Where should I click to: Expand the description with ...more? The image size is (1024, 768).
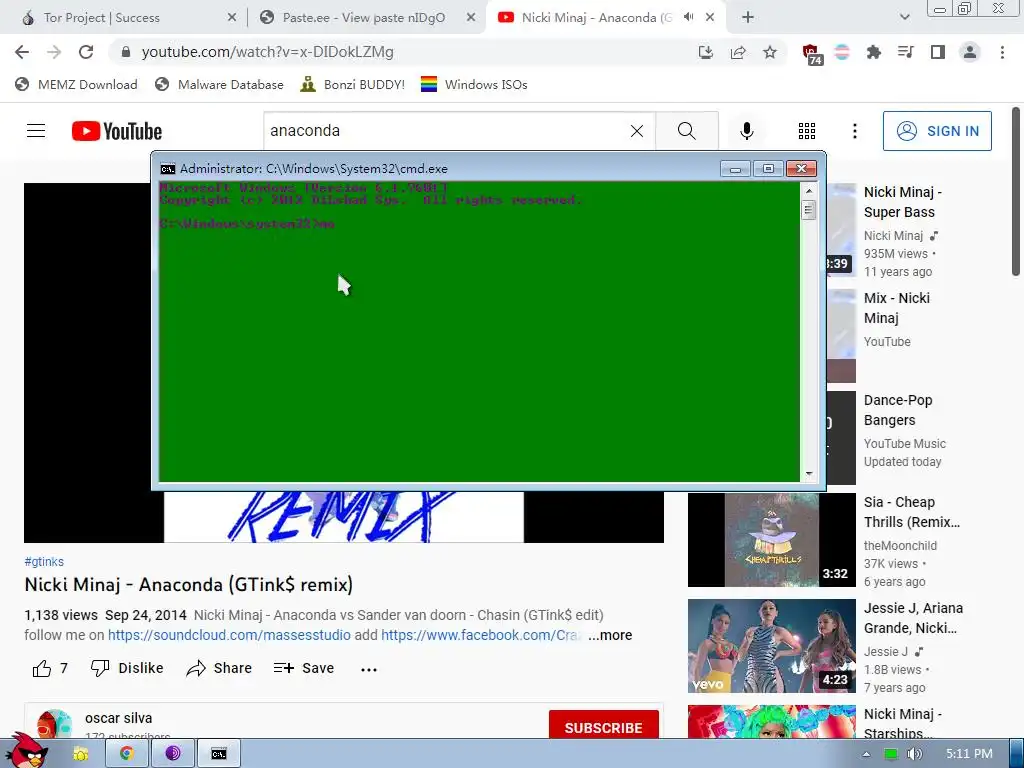(610, 635)
